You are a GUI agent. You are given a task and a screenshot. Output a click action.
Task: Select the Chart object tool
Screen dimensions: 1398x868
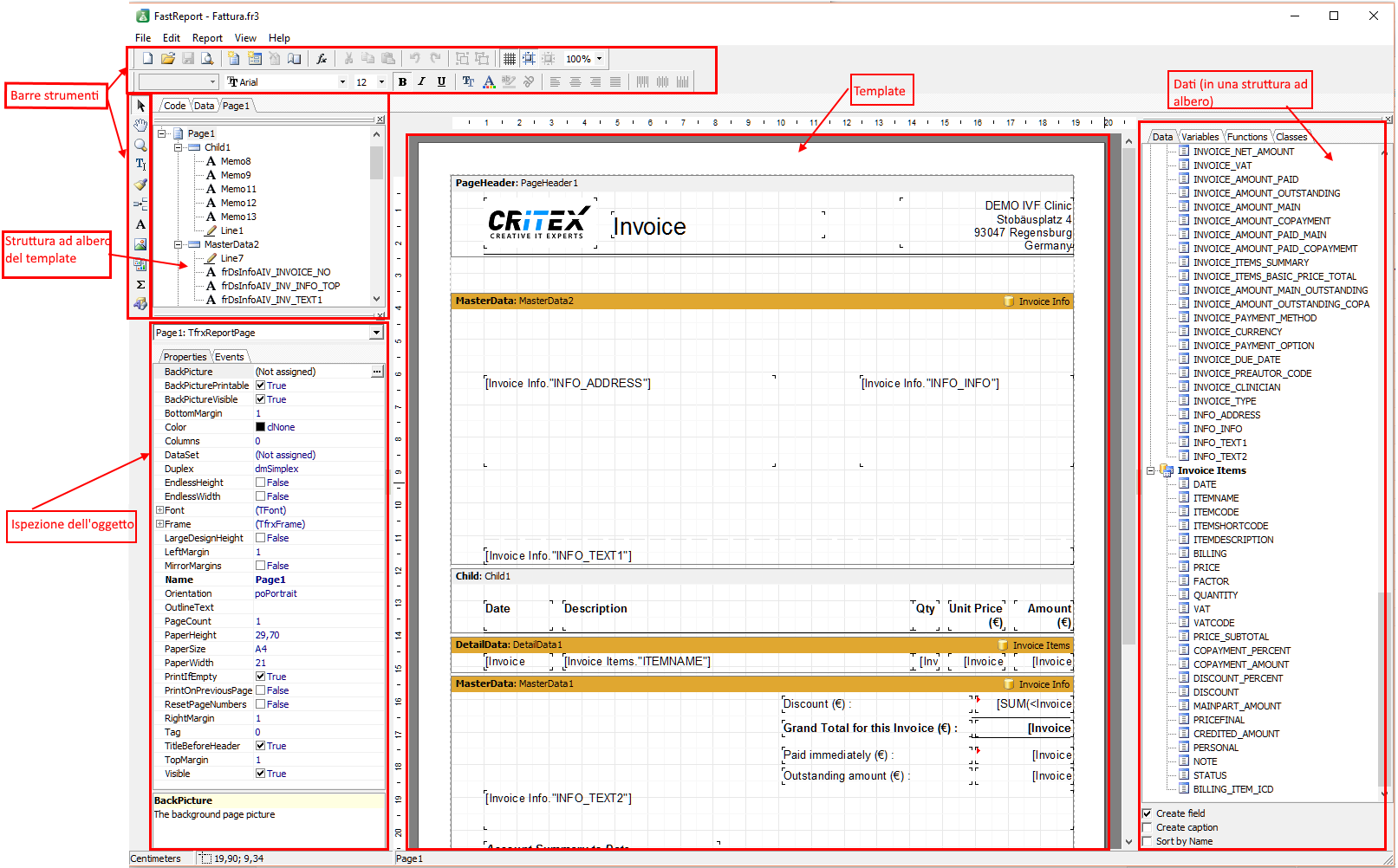tap(140, 264)
